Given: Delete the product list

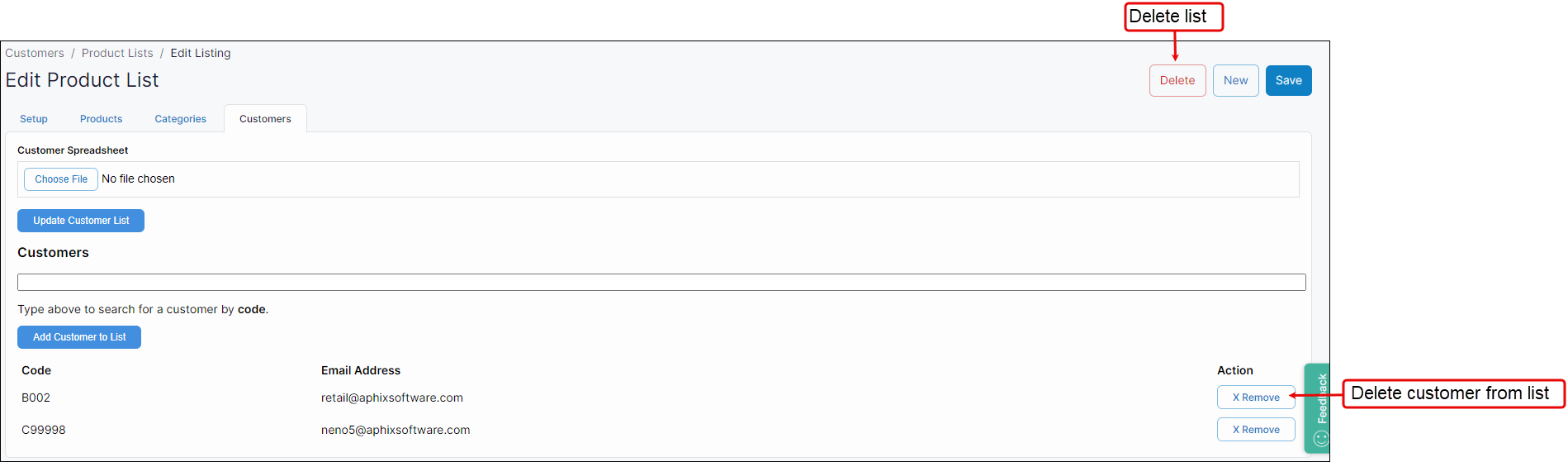Looking at the screenshot, I should [1177, 80].
